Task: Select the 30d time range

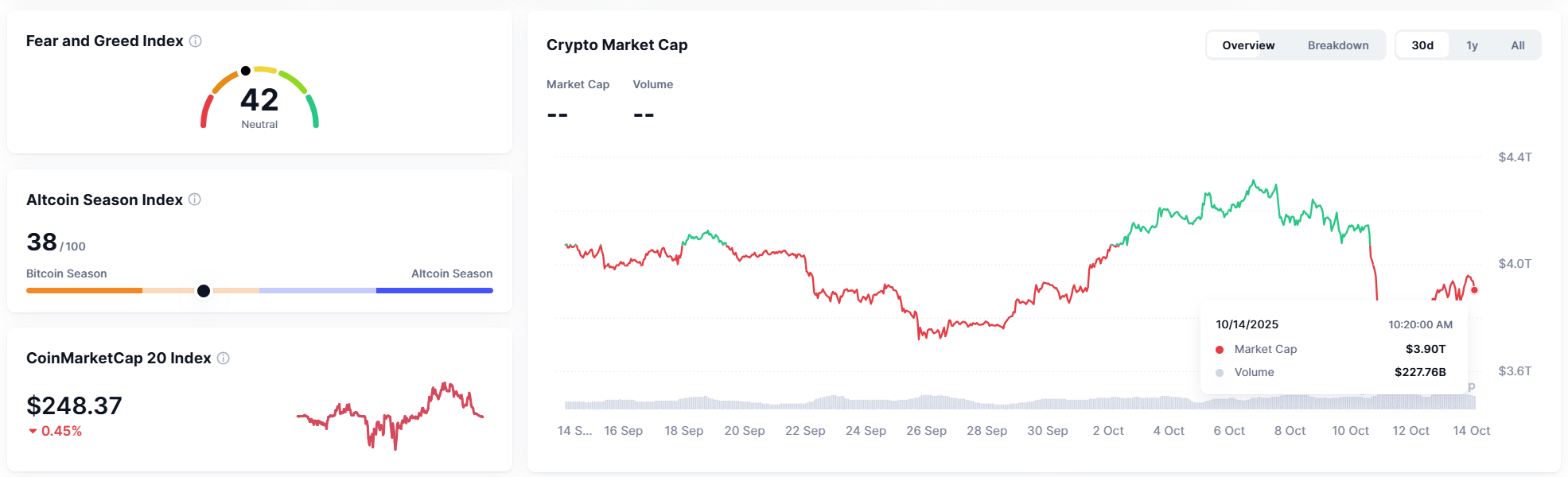Action: tap(1422, 45)
